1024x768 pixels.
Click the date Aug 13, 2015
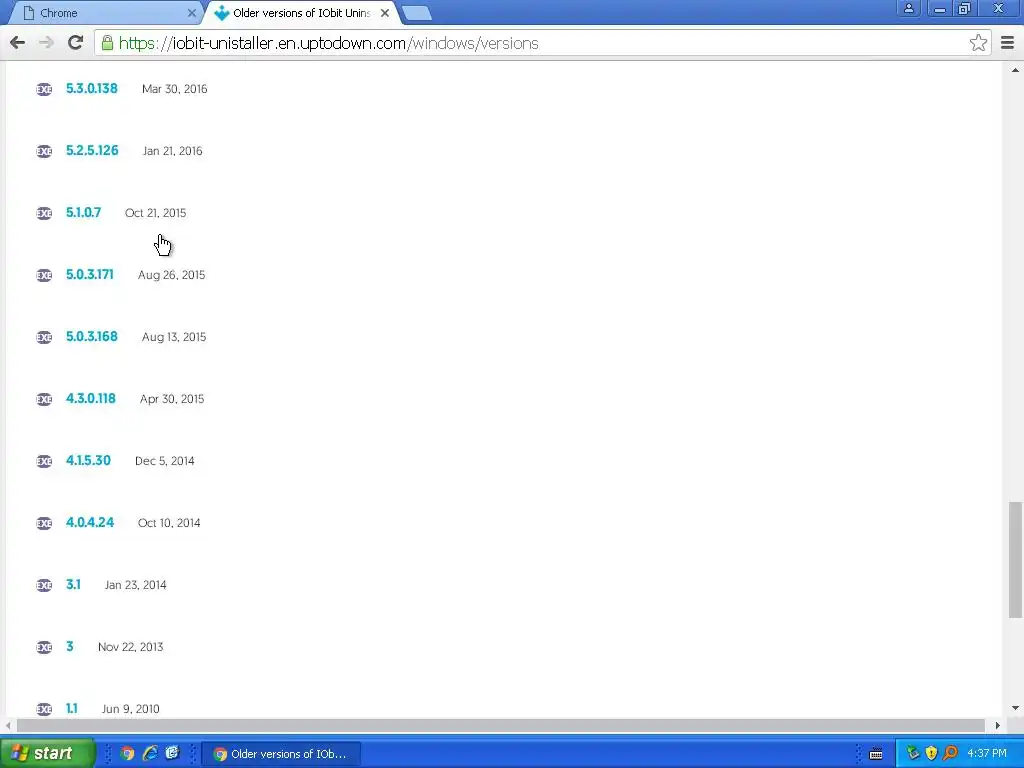coord(174,337)
